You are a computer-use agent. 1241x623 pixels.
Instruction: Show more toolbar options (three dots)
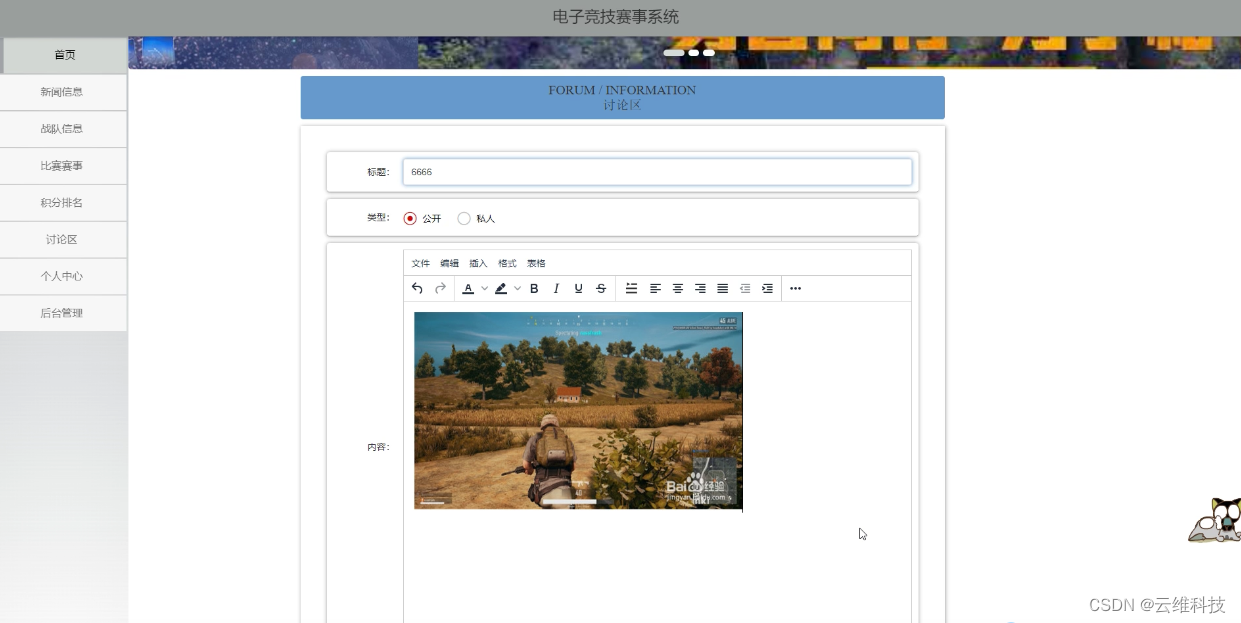[x=795, y=288]
